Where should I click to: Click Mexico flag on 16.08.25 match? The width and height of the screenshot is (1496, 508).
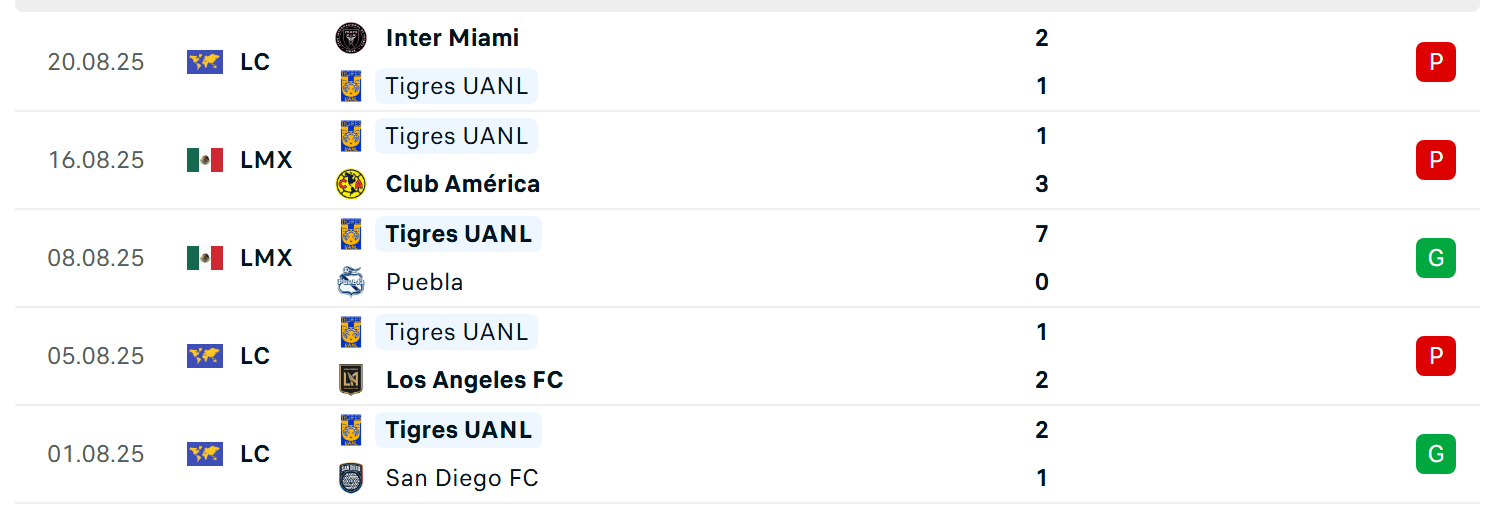coord(205,160)
